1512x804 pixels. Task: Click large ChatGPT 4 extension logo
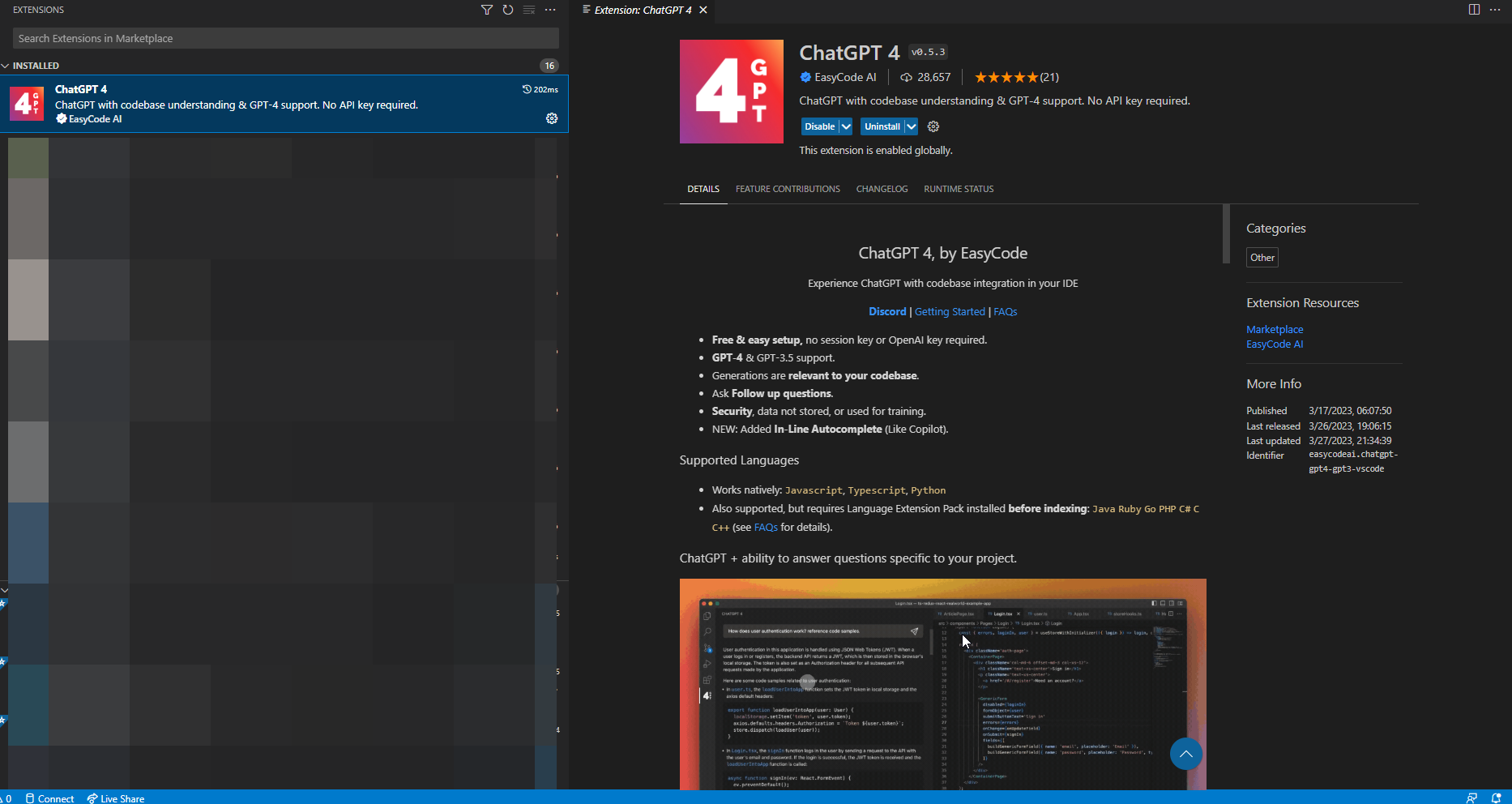click(x=732, y=92)
